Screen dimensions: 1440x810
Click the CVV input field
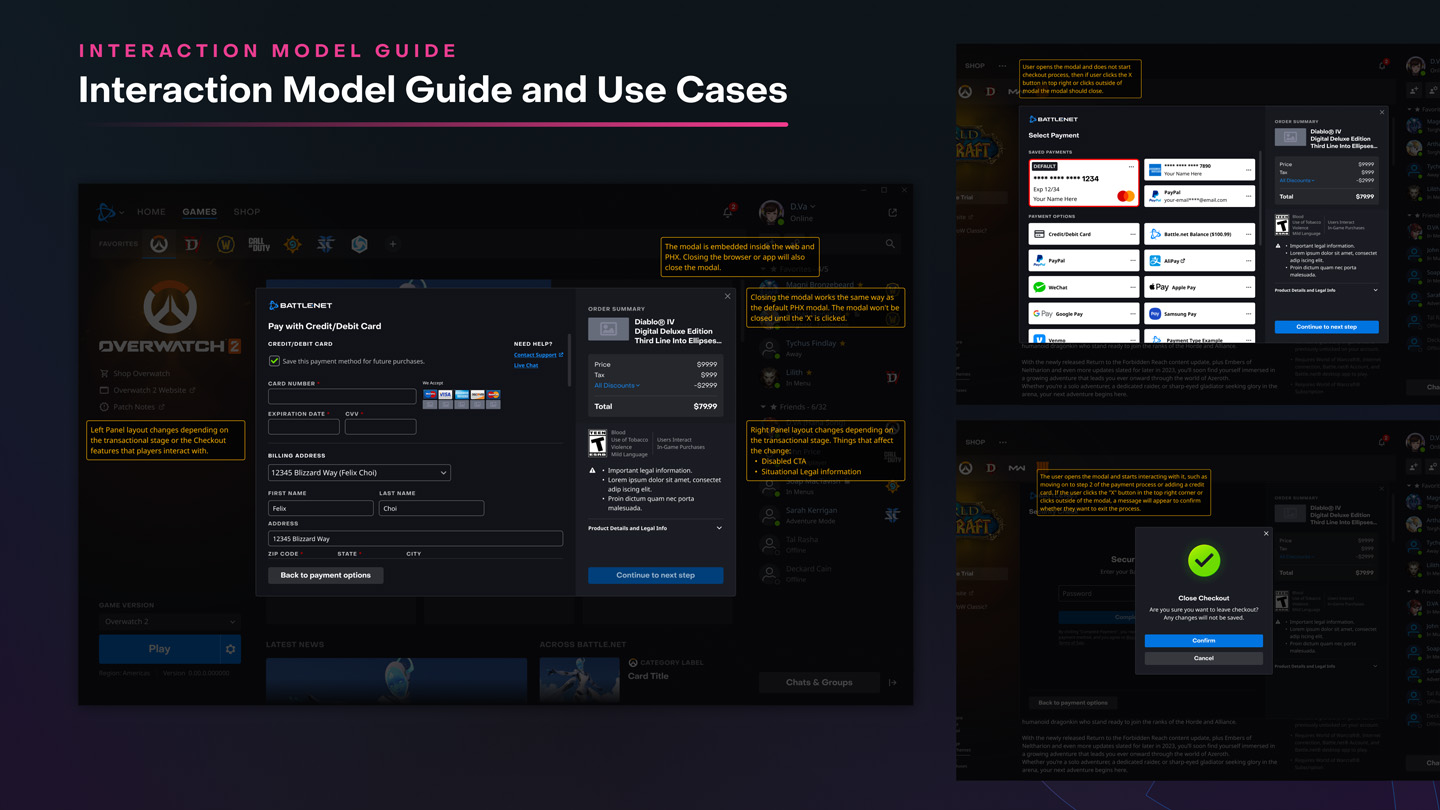[380, 426]
